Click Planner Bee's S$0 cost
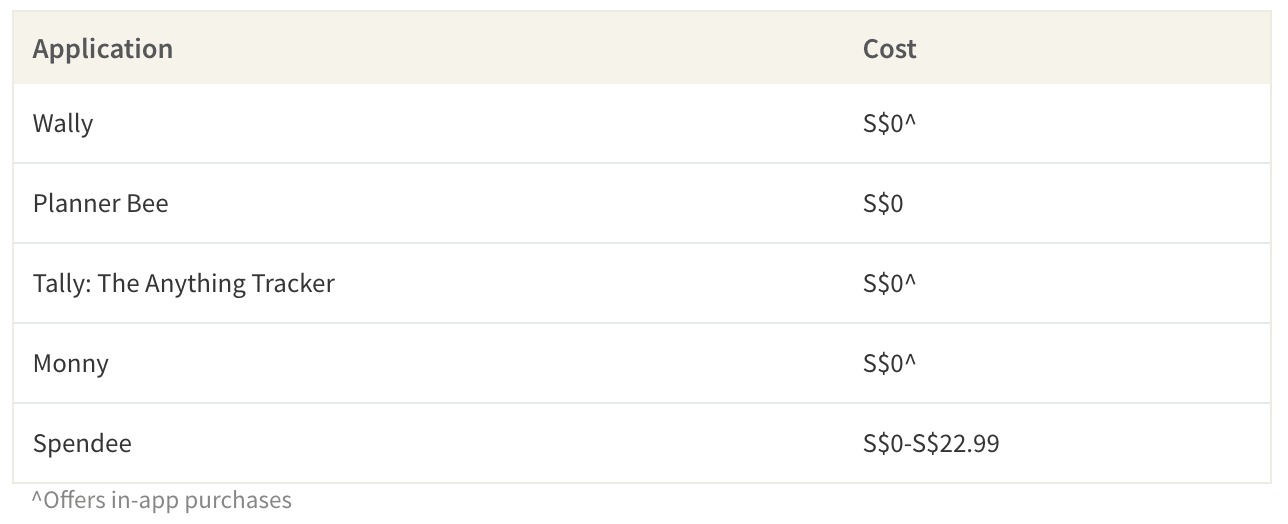Viewport: 1288px width, 524px height. click(x=883, y=204)
